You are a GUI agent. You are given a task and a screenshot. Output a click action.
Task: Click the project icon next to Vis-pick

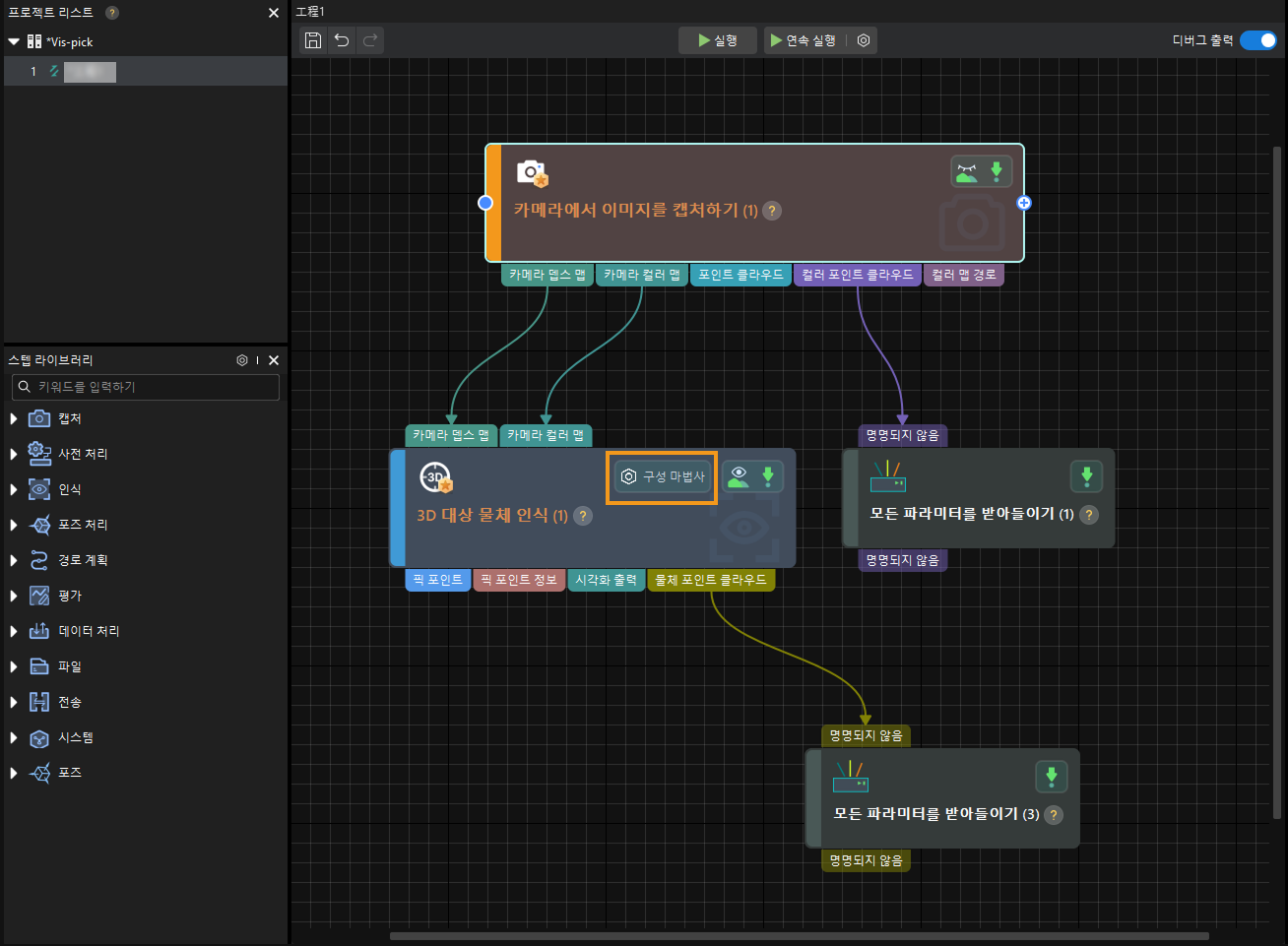(34, 41)
